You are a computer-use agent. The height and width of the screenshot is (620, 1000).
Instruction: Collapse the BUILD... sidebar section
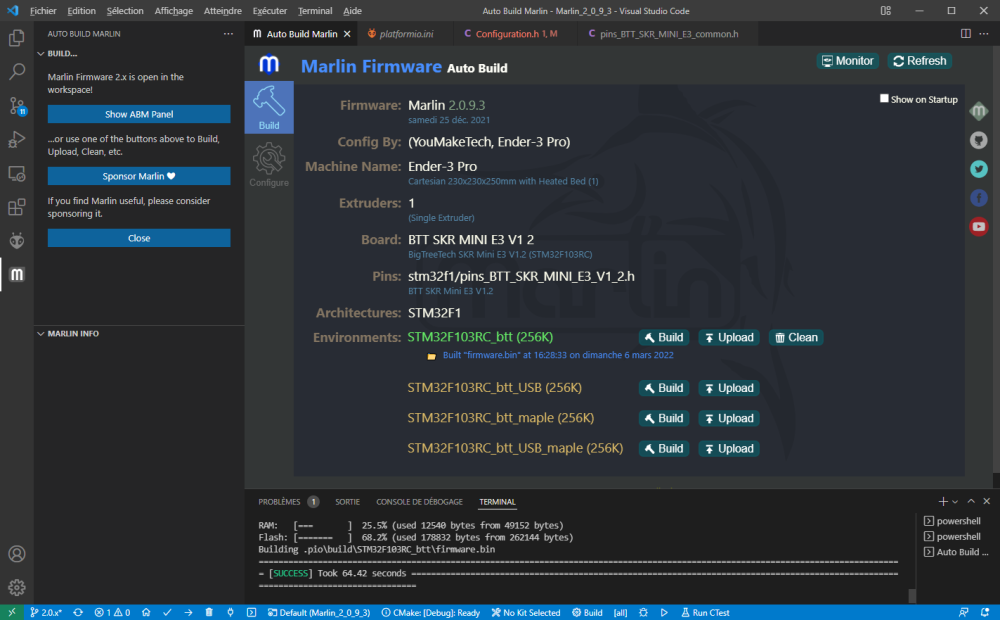[41, 54]
